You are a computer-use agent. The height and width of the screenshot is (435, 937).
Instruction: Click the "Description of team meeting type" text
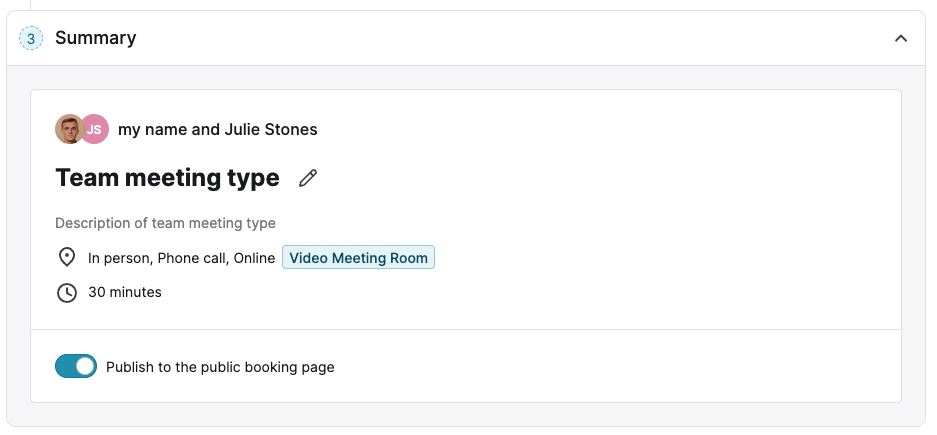point(165,223)
